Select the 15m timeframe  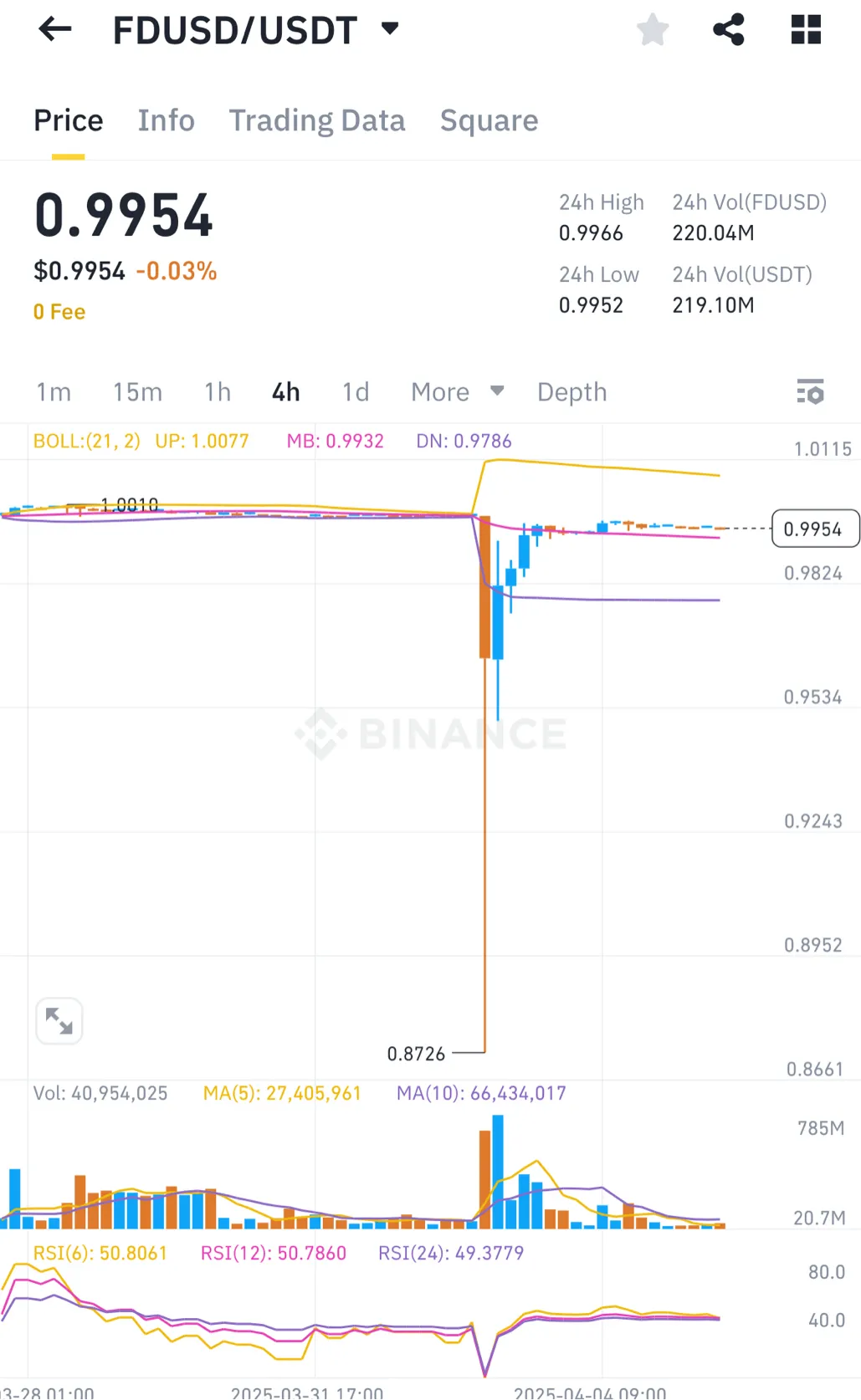[x=138, y=391]
